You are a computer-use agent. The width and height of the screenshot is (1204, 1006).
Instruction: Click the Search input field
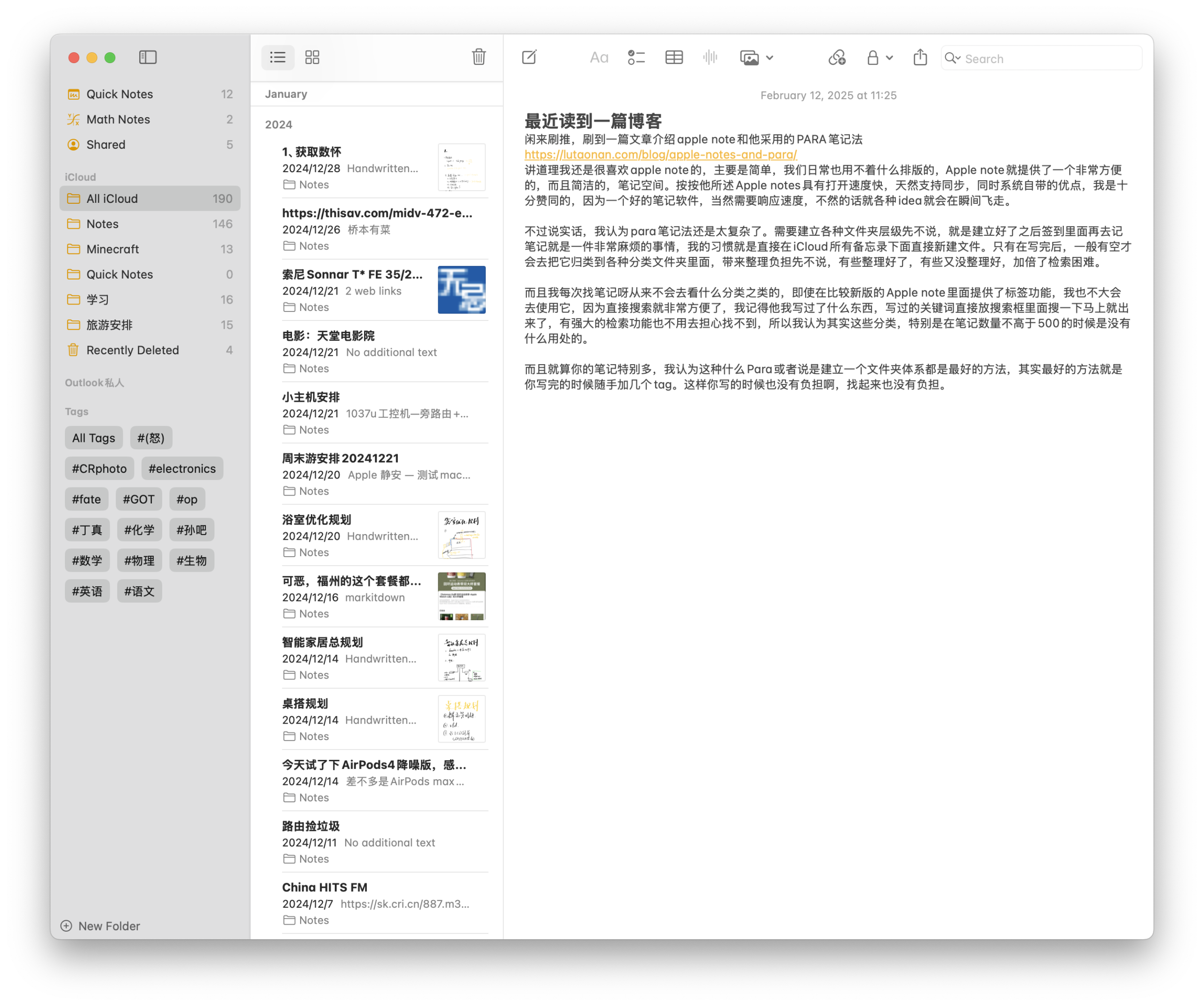[1049, 58]
